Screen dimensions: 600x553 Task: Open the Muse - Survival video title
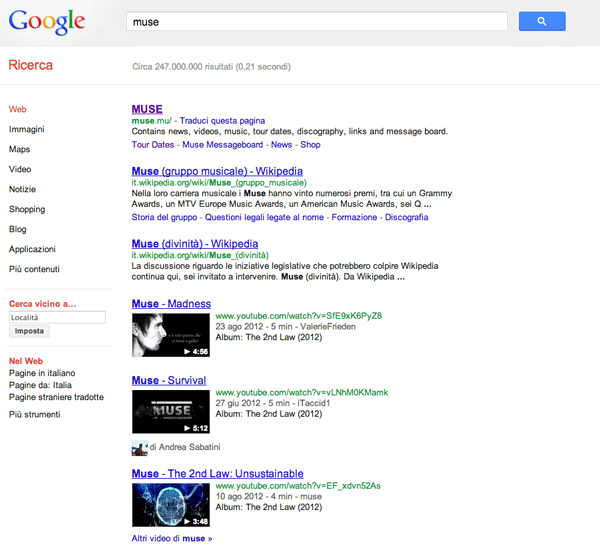[x=169, y=380]
